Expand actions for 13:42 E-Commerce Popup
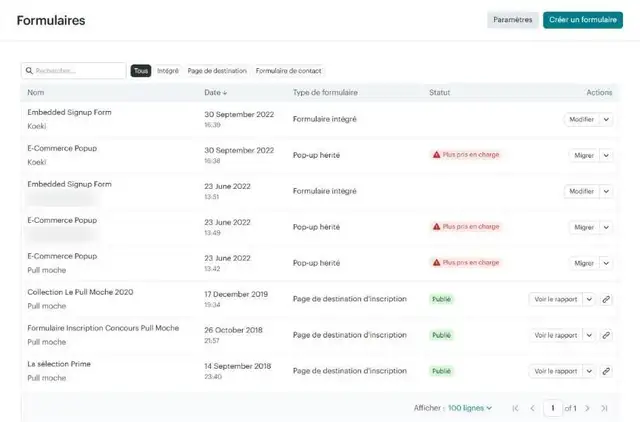 (606, 263)
